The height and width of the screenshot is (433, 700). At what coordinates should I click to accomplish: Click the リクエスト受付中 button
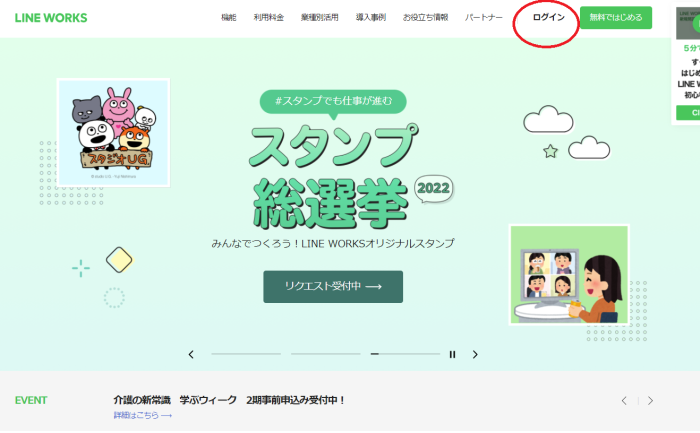pos(333,287)
